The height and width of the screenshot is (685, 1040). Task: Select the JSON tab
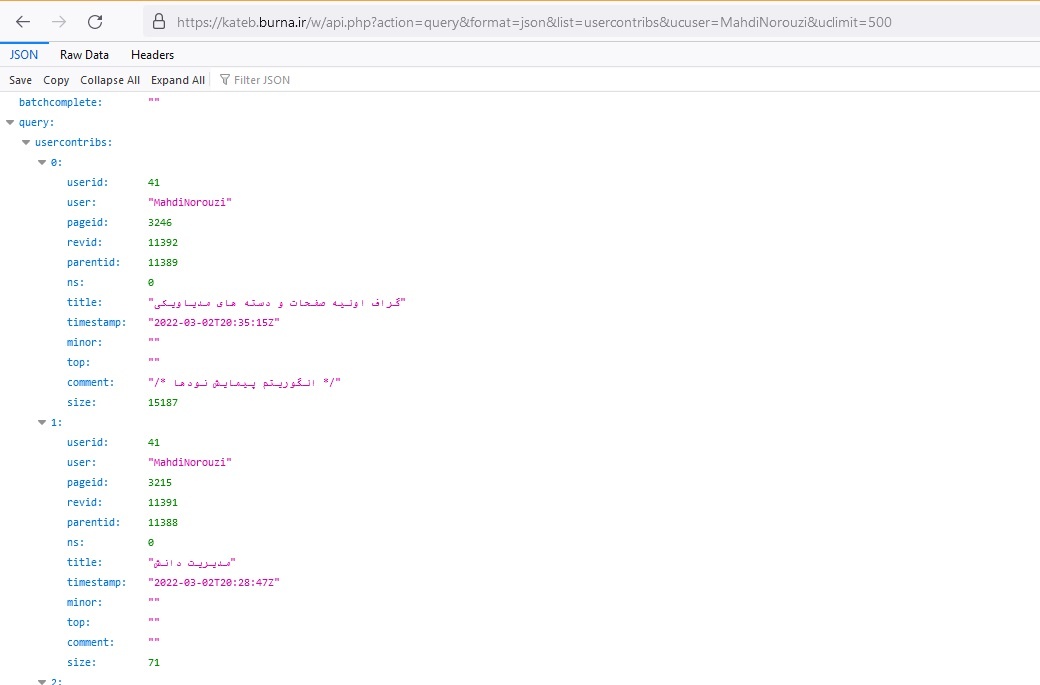(24, 55)
